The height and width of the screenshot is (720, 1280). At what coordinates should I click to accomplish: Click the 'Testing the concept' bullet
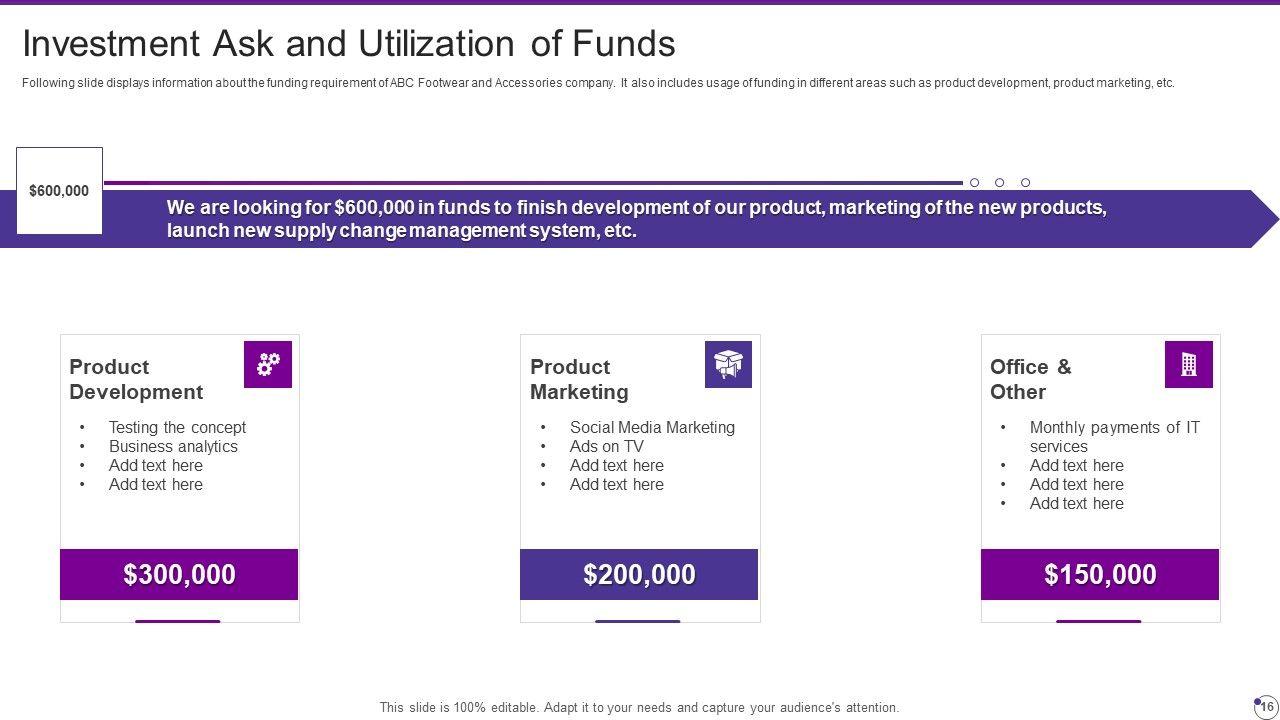(x=177, y=427)
